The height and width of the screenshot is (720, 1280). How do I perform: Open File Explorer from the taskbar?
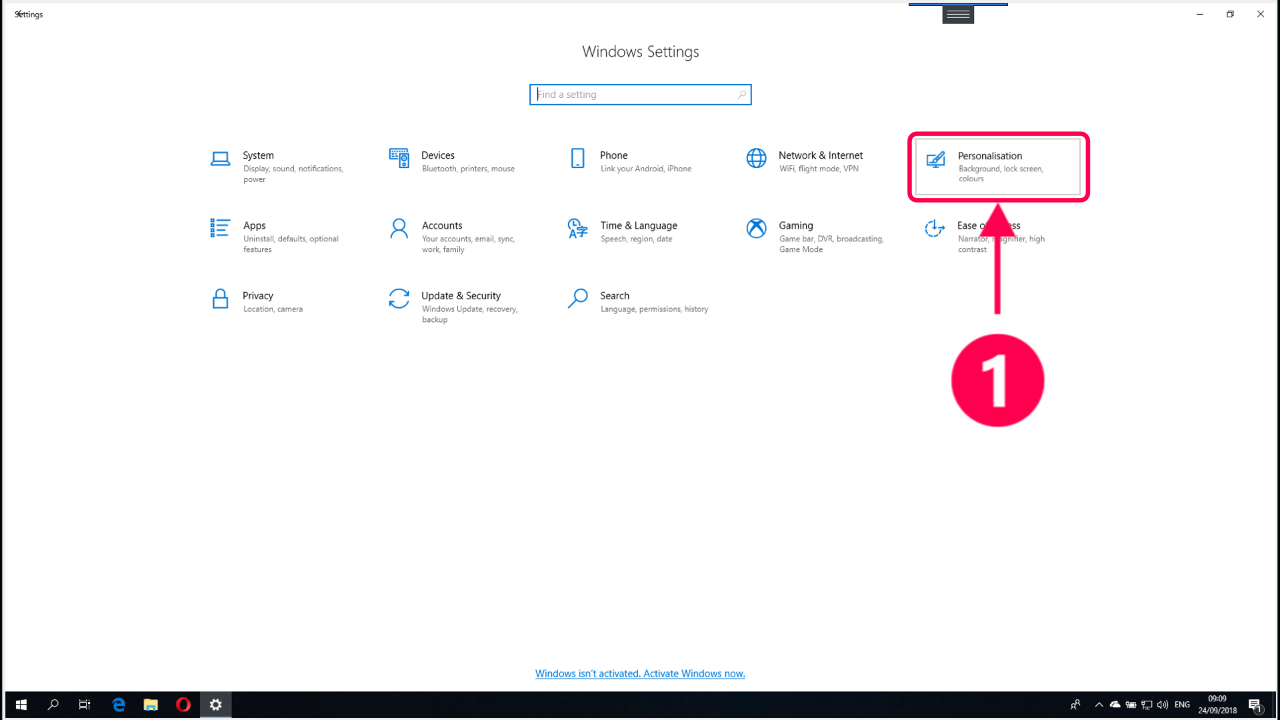(151, 705)
